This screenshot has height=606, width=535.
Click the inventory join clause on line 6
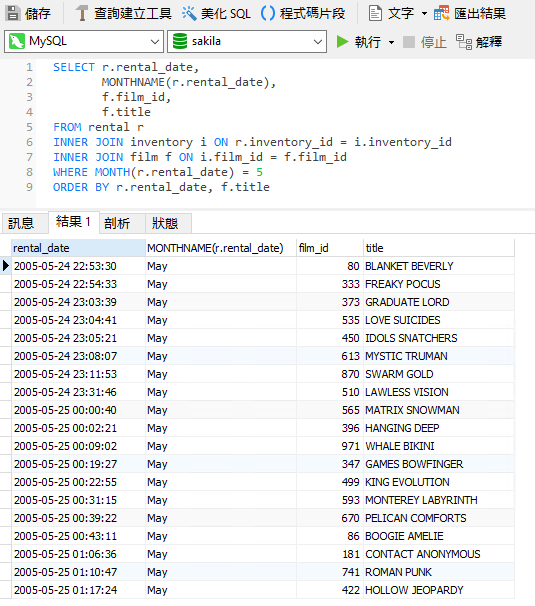[252, 142]
